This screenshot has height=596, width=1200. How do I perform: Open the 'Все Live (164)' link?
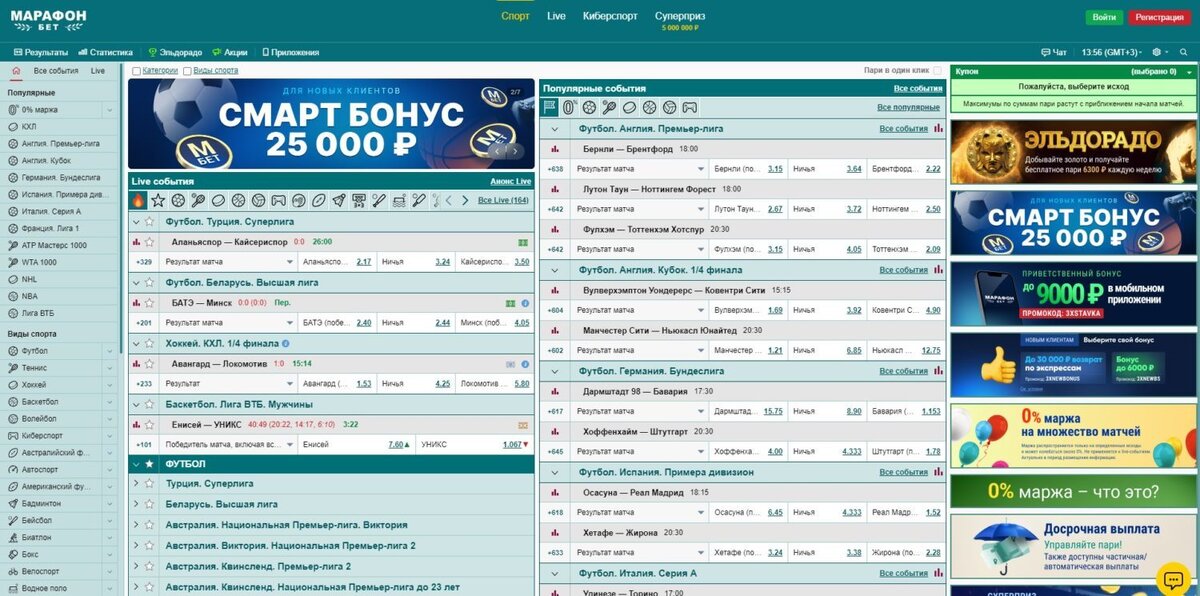[x=502, y=201]
